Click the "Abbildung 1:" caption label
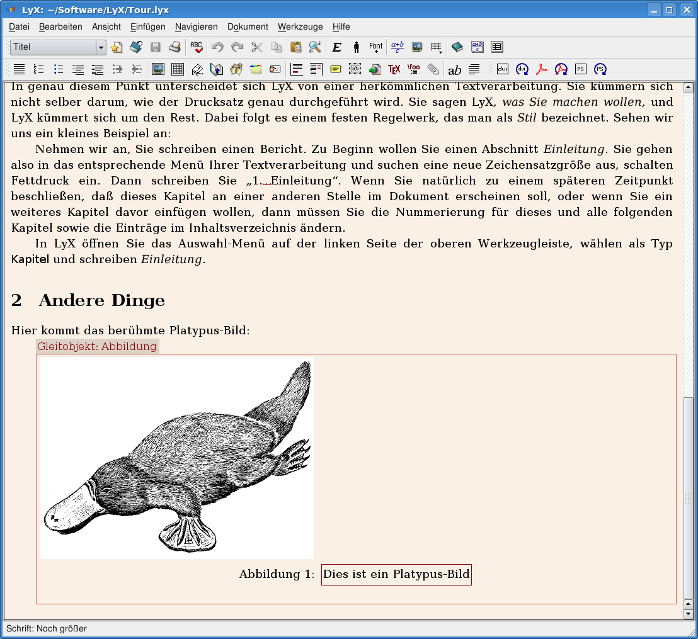The image size is (698, 639). 277,574
